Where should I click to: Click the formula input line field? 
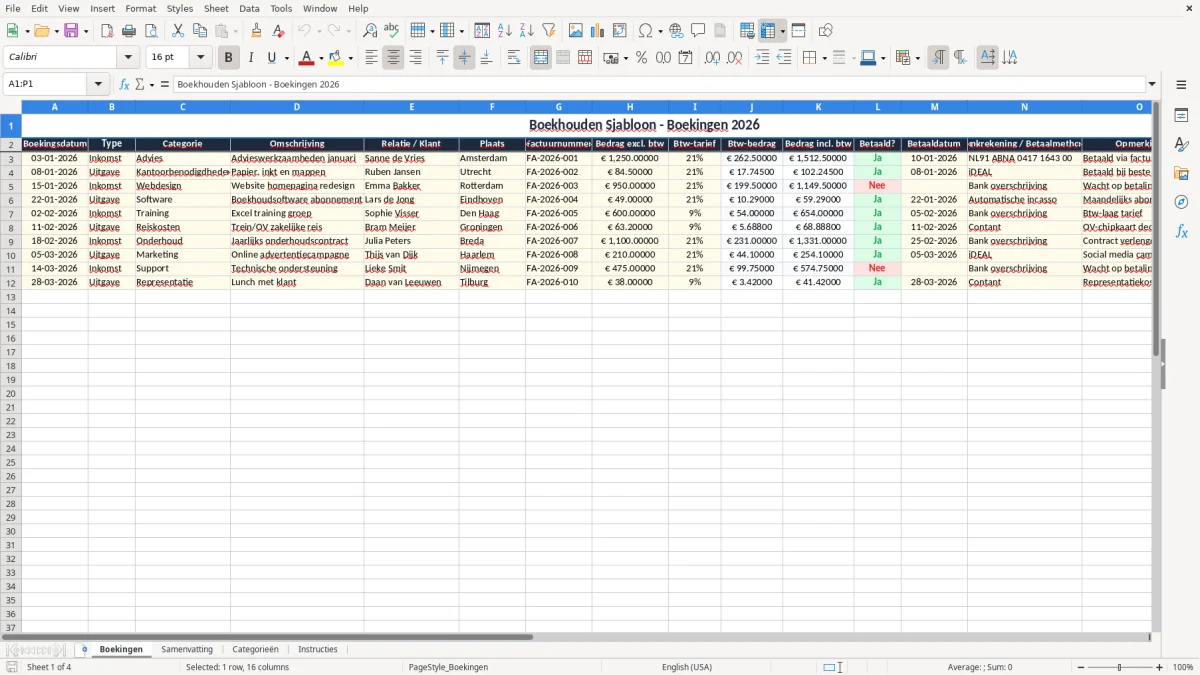coord(659,84)
